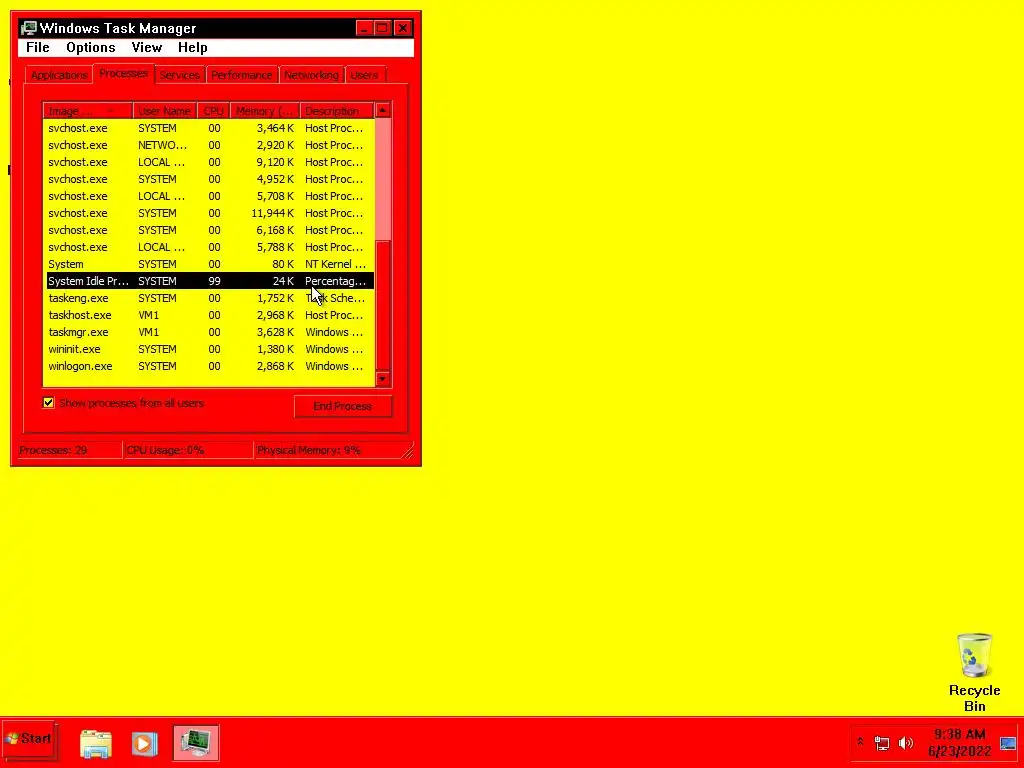
Task: Click the Task Manager title bar icon
Action: pyautogui.click(x=29, y=28)
